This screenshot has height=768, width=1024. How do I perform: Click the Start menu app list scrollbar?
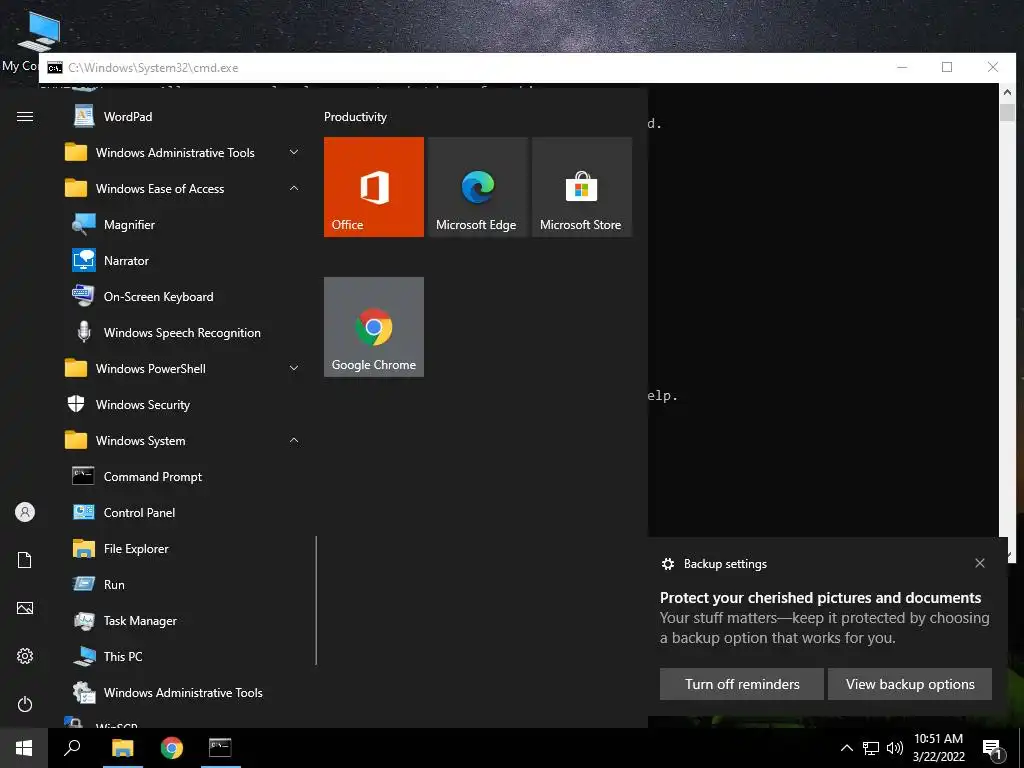click(x=316, y=601)
